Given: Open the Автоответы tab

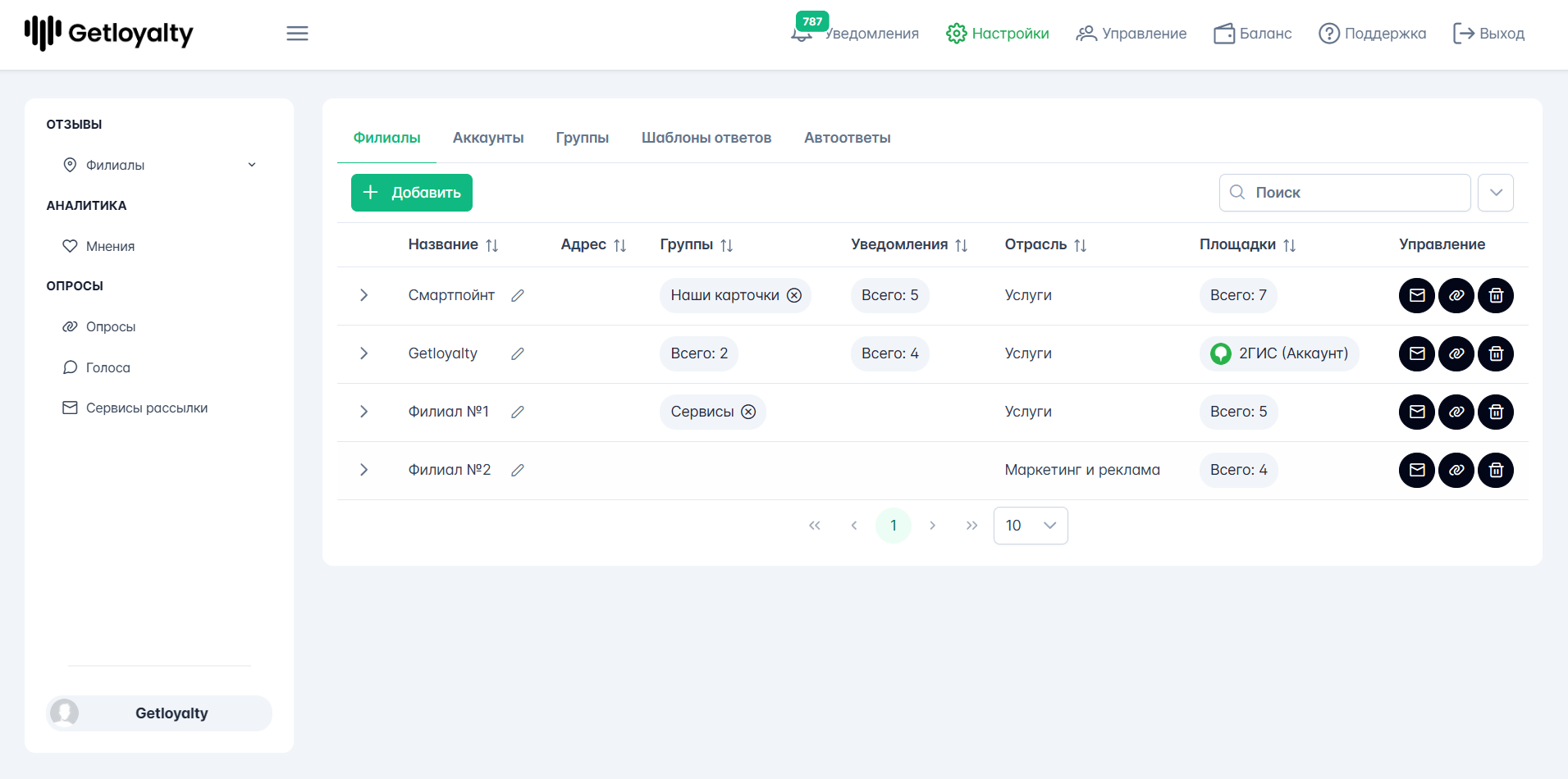Looking at the screenshot, I should point(848,138).
